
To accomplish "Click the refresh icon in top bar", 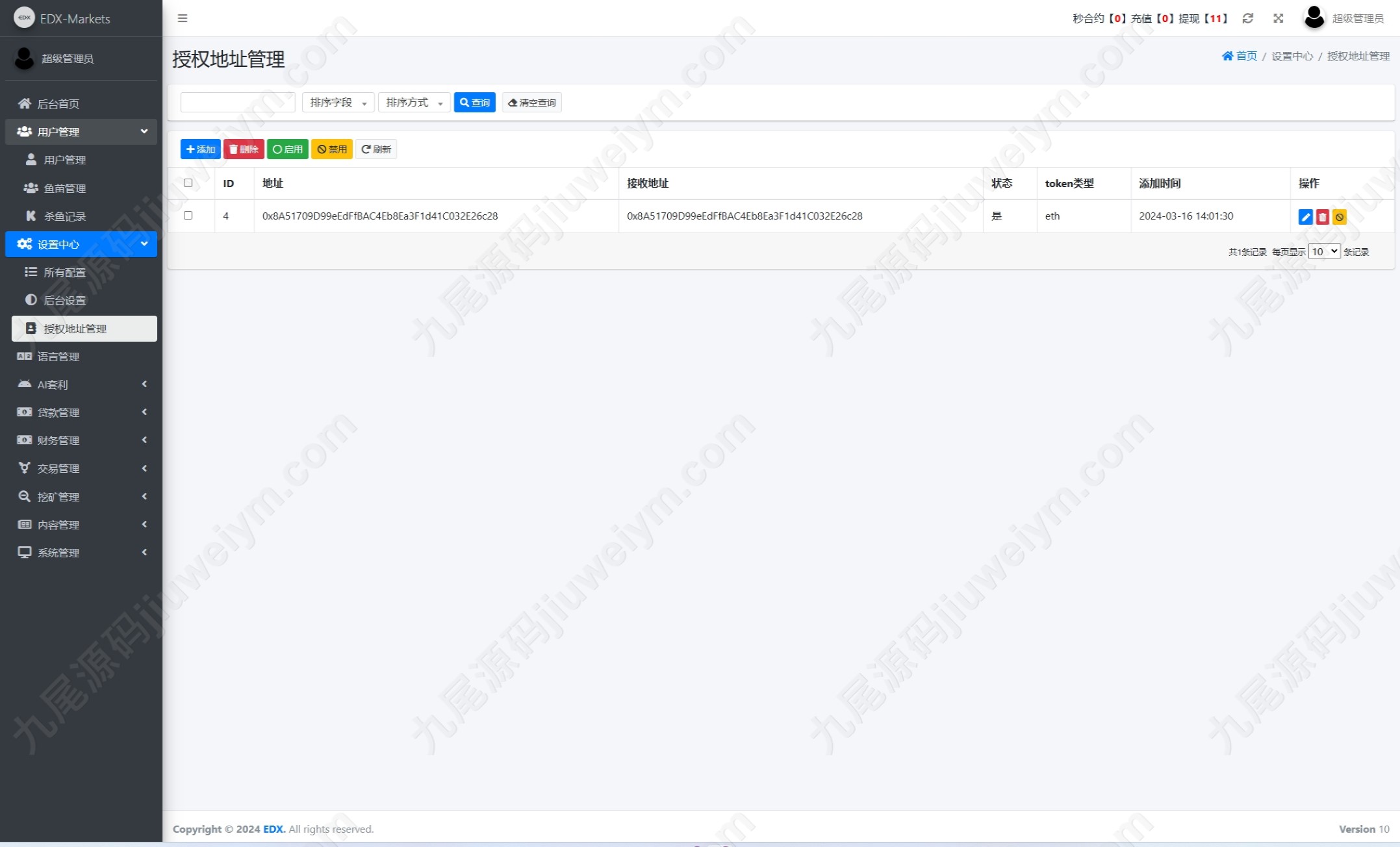I will [x=1247, y=18].
